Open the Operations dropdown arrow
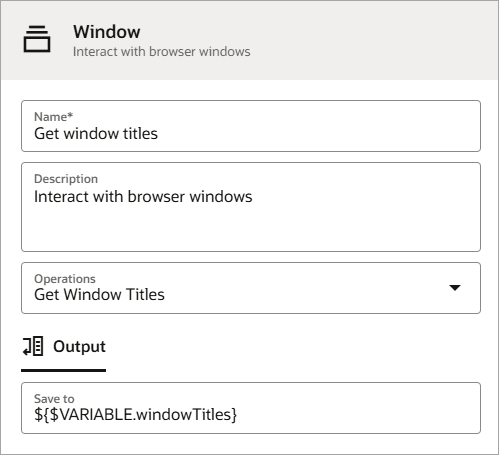499x455 pixels. point(455,288)
